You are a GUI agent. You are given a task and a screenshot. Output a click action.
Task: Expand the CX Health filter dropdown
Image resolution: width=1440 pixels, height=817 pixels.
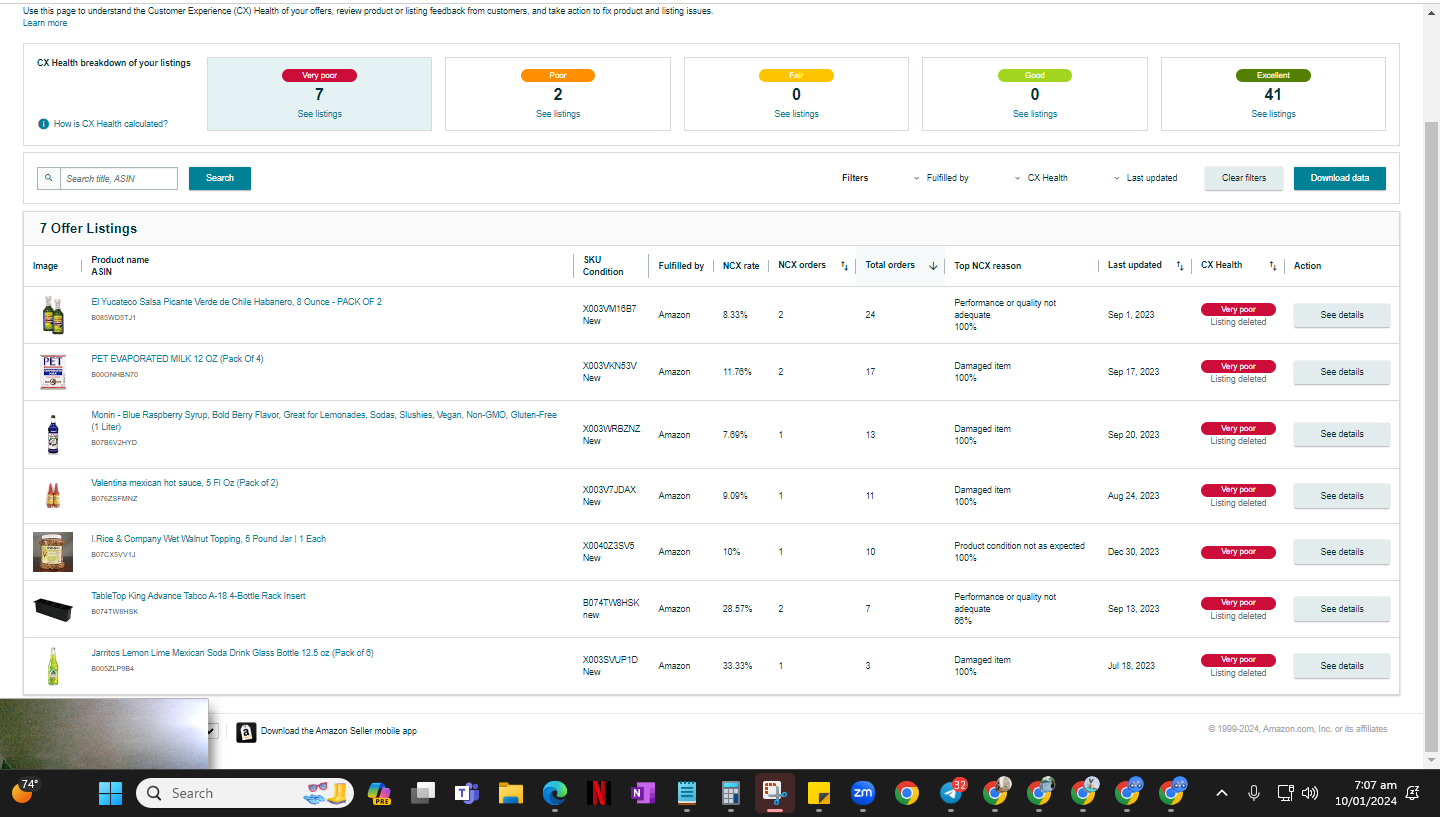click(x=1041, y=178)
